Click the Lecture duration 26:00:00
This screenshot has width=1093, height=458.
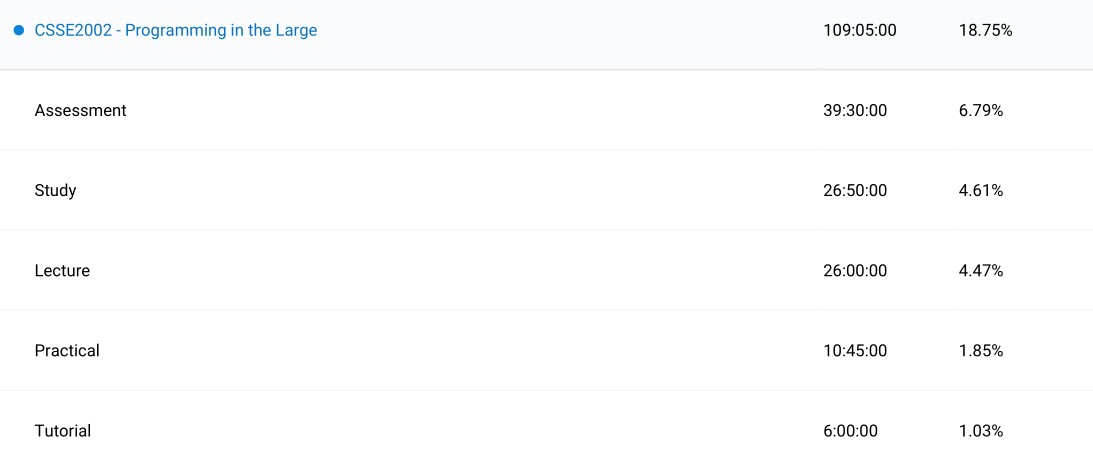(x=854, y=271)
